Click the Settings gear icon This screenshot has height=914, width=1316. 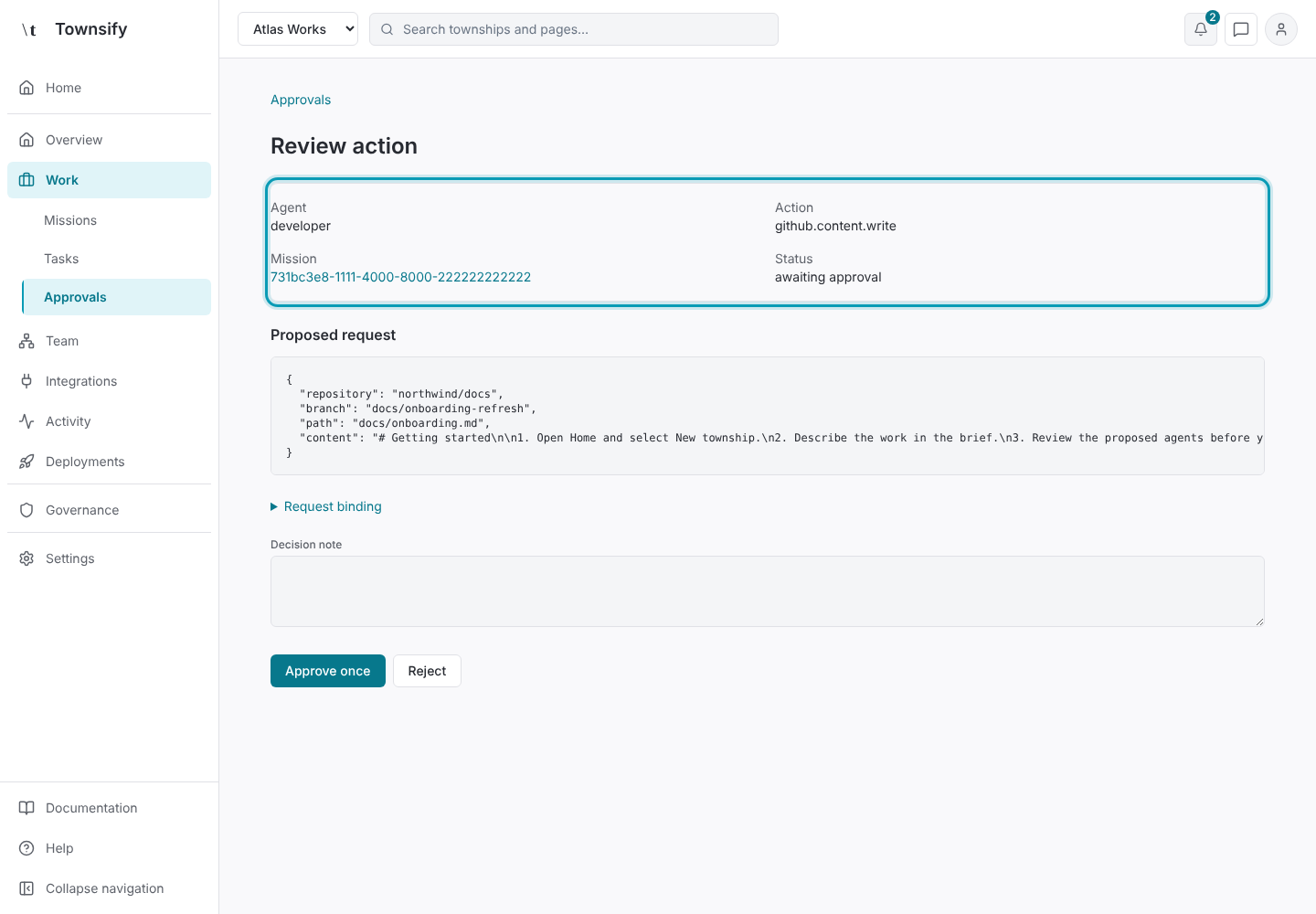[27, 558]
